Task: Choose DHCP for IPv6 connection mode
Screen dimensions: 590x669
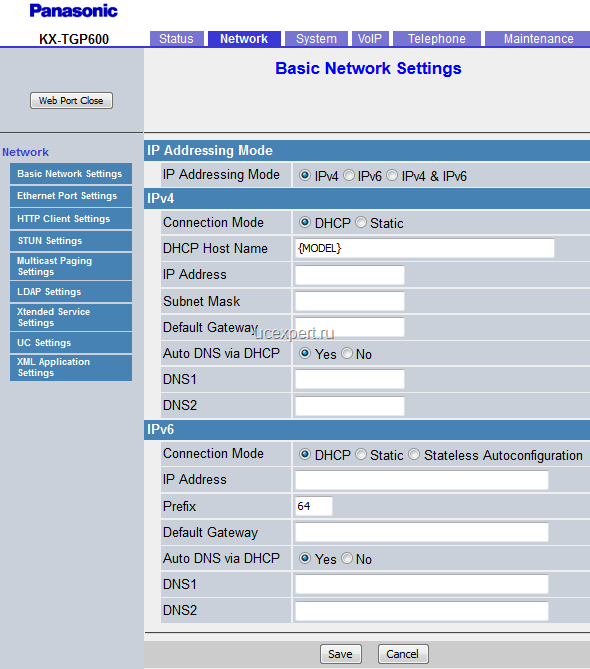Action: point(305,454)
